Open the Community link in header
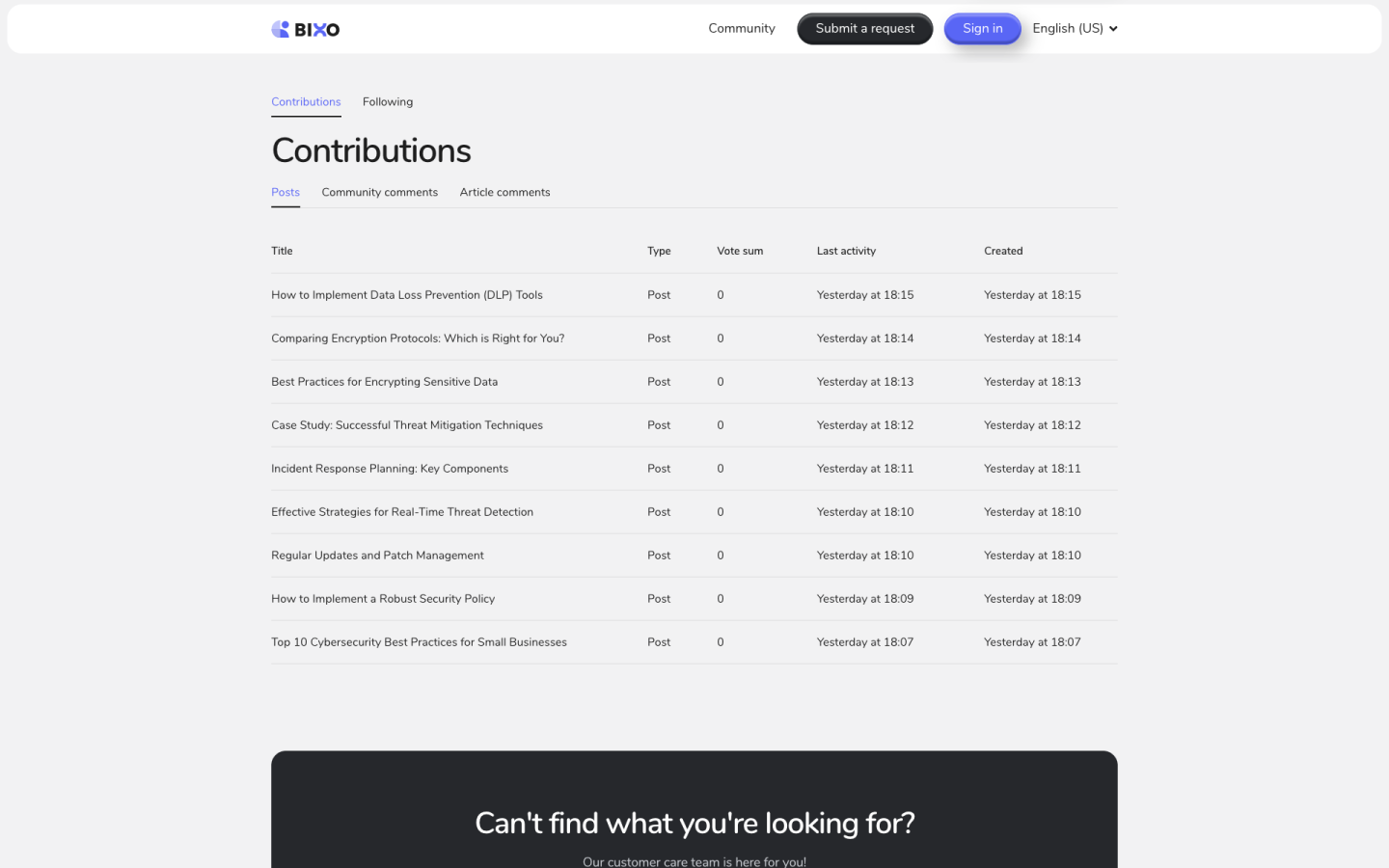This screenshot has height=868, width=1389. coord(741,29)
